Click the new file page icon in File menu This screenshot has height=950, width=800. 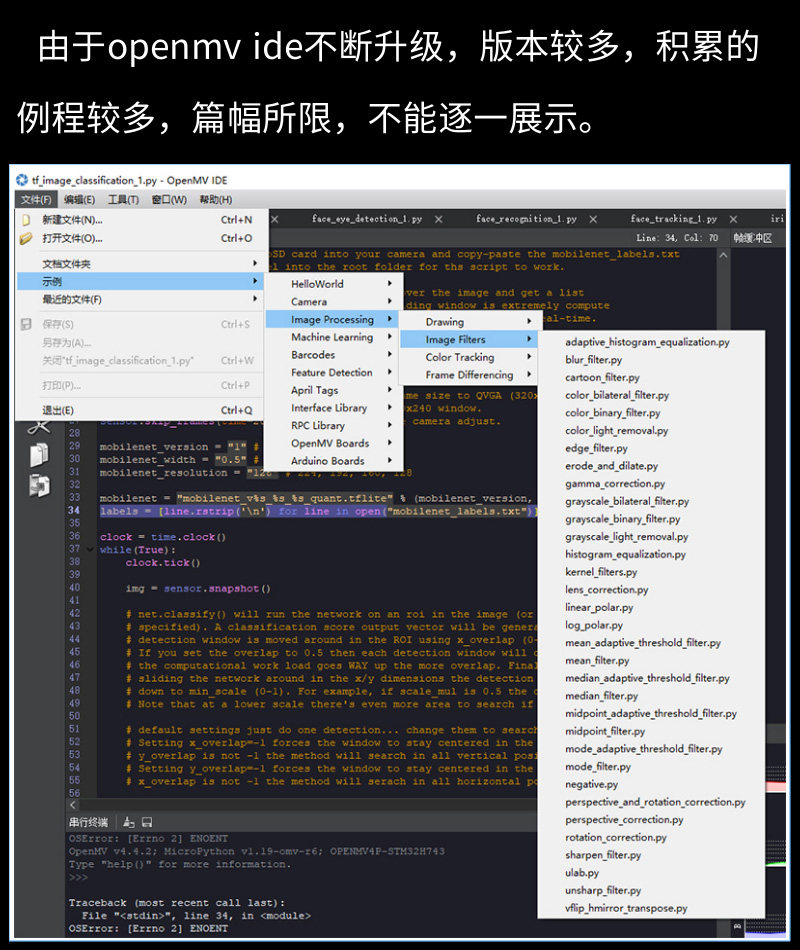26,220
